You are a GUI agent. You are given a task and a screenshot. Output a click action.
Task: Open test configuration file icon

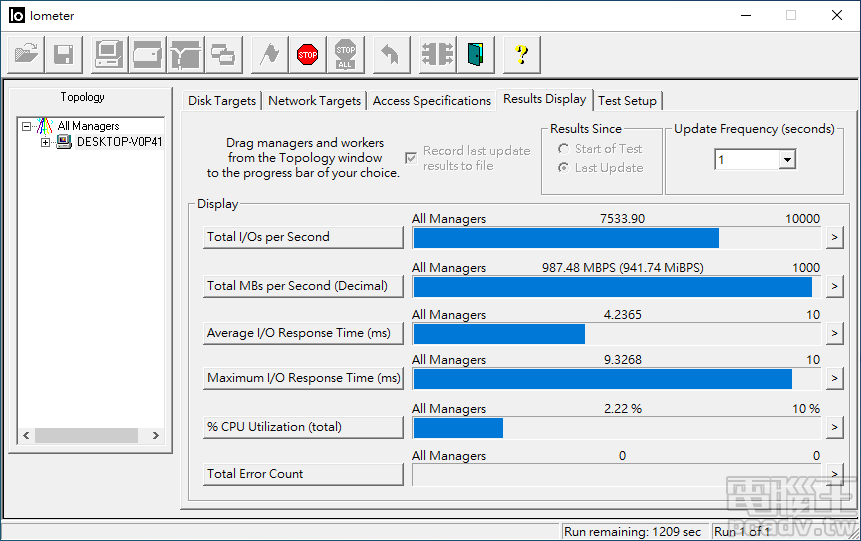(x=26, y=54)
